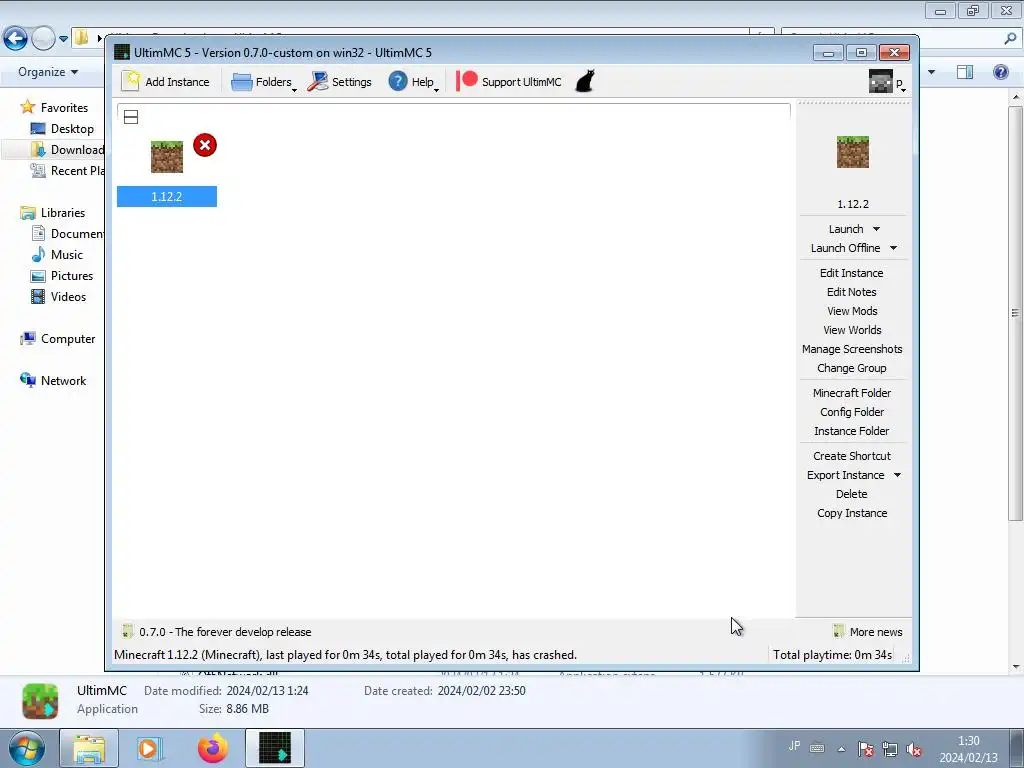
Task: Click Explorer help question mark icon
Action: tap(1000, 72)
